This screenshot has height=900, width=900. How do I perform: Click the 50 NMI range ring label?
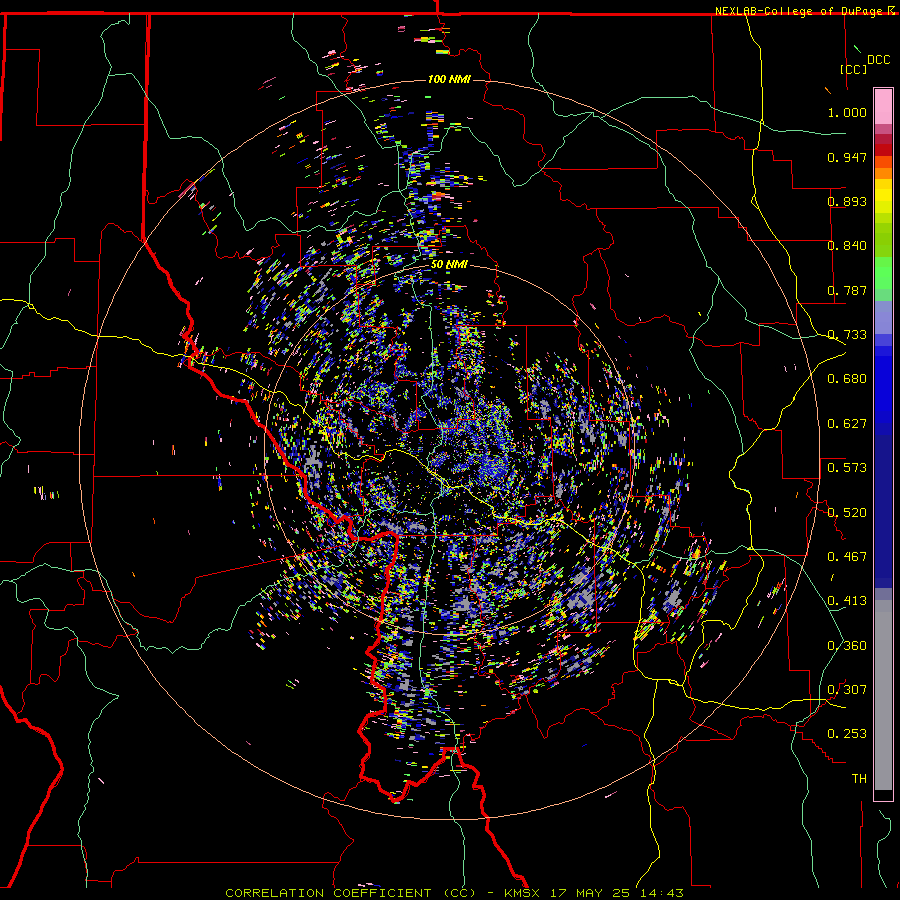[x=449, y=264]
